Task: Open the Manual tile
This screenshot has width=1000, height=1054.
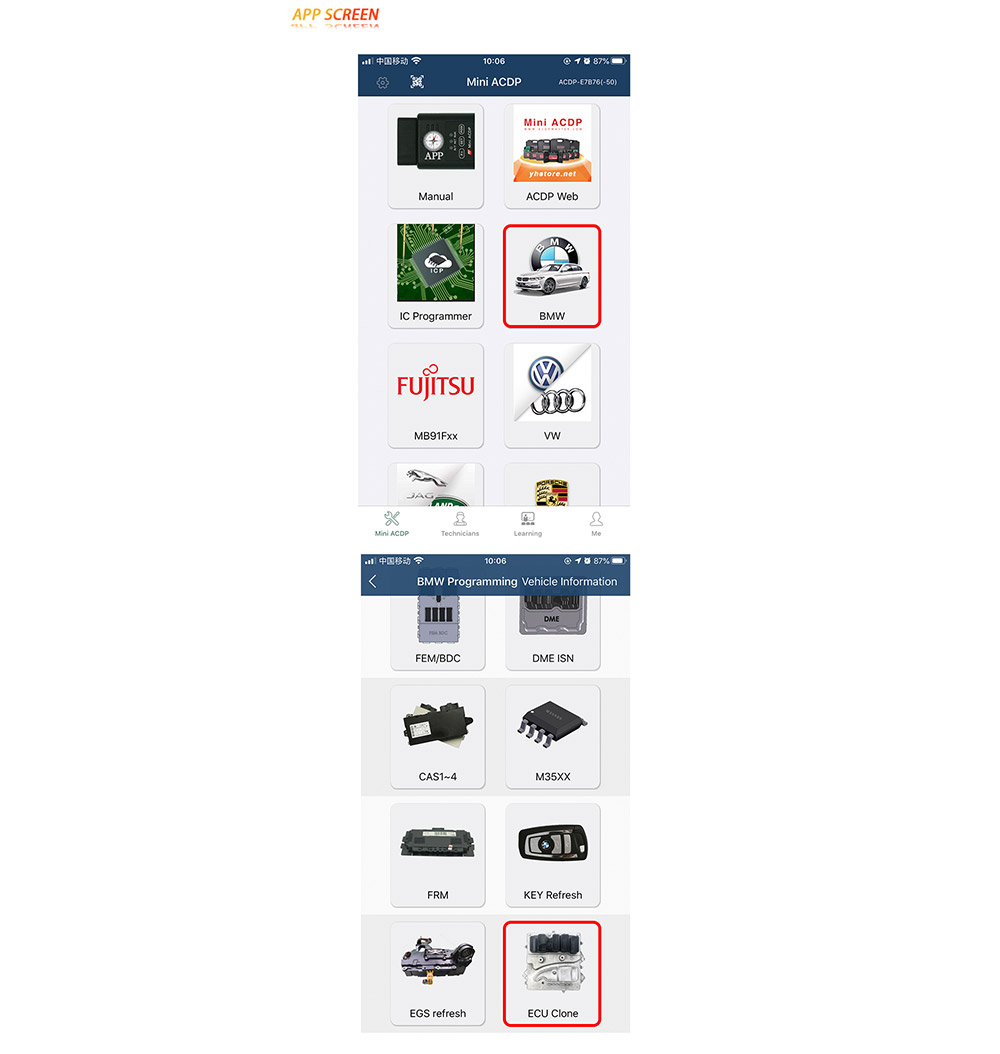Action: [x=435, y=156]
